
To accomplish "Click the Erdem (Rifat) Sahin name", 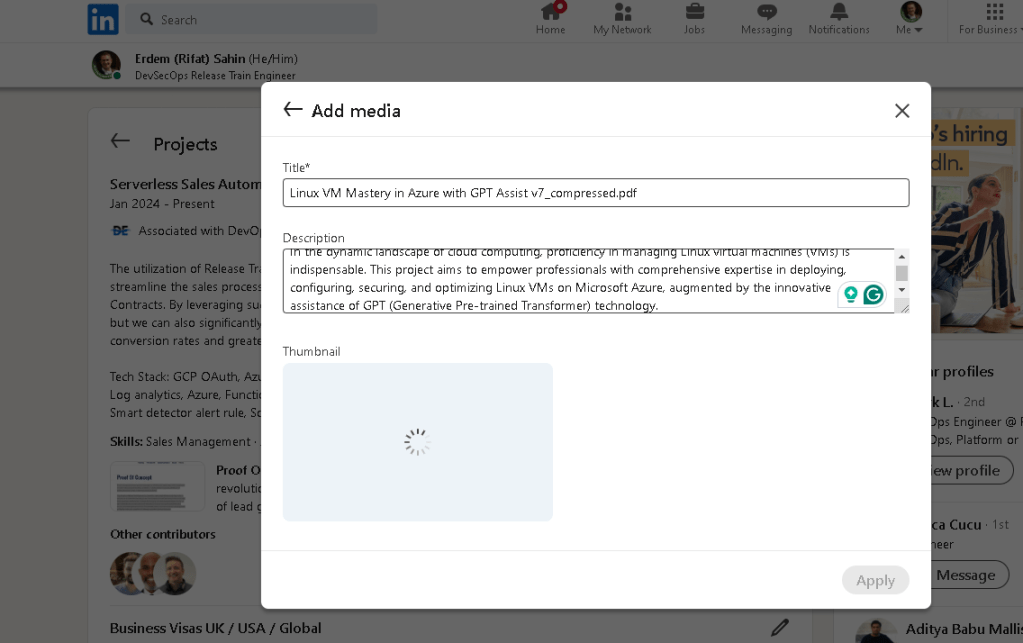I will pyautogui.click(x=190, y=59).
